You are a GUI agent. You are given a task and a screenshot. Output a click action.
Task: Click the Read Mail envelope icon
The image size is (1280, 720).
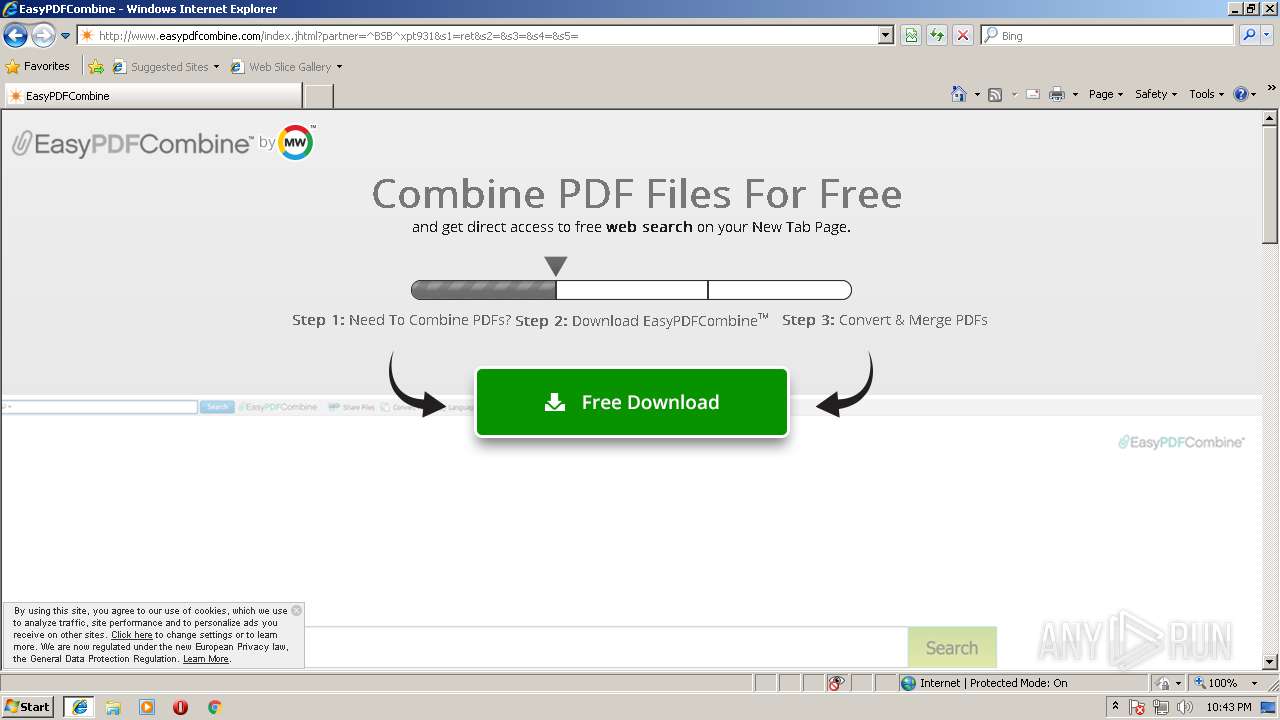1033,94
